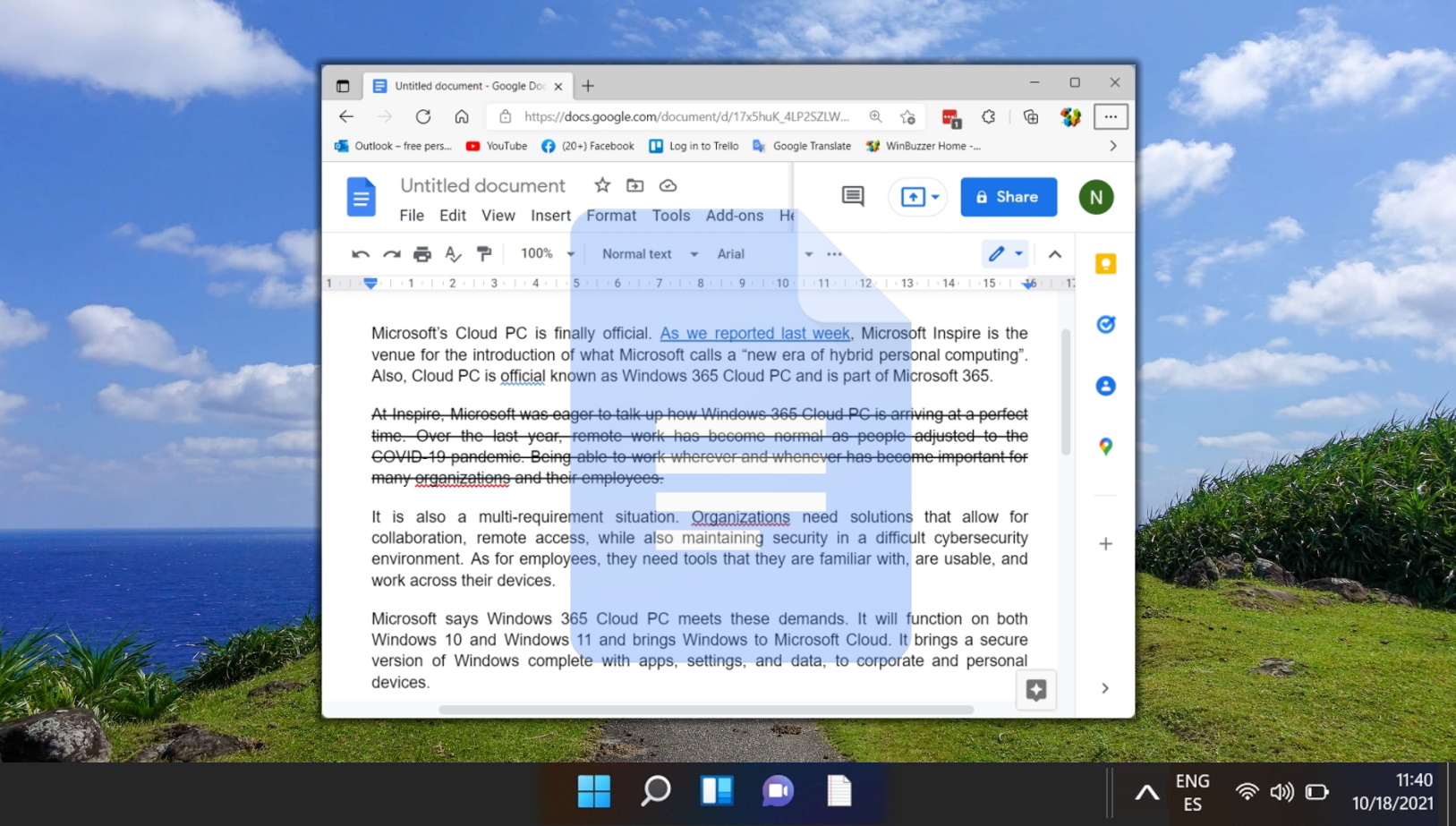Open the Outlook bookmark
The height and width of the screenshot is (826, 1456).
tap(393, 146)
